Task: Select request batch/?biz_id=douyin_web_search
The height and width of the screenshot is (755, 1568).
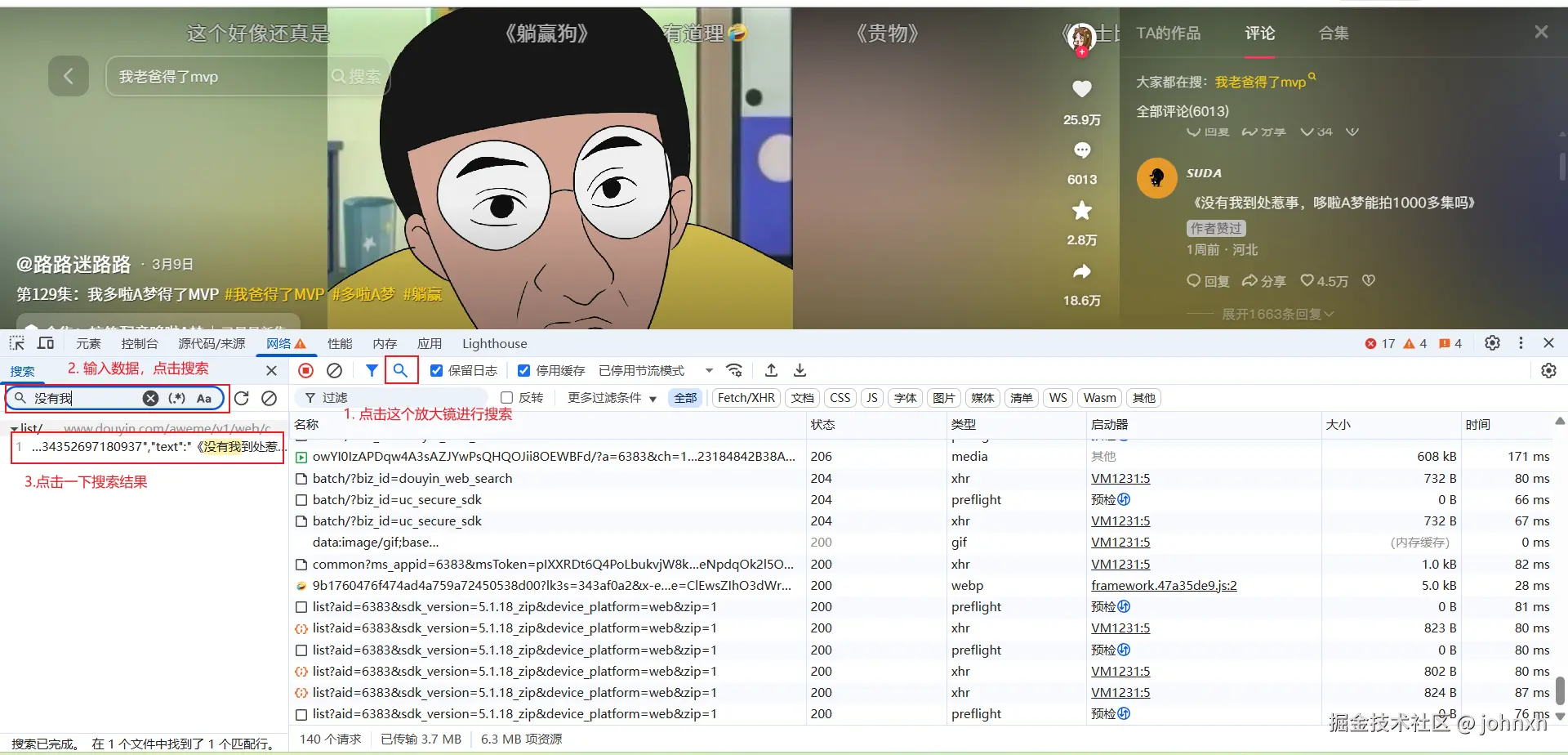Action: pyautogui.click(x=412, y=478)
